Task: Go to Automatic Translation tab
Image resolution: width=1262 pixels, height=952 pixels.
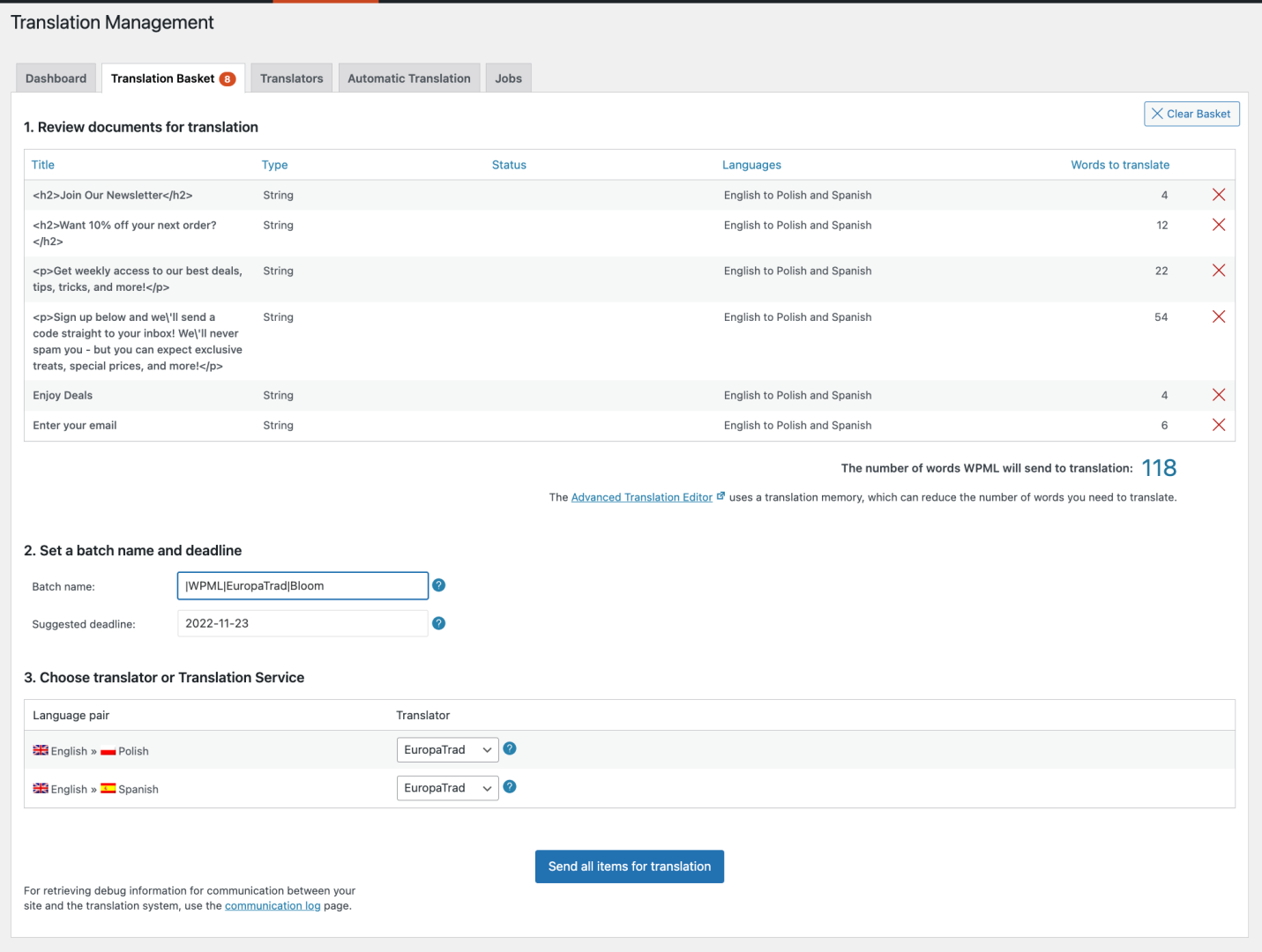Action: (409, 78)
